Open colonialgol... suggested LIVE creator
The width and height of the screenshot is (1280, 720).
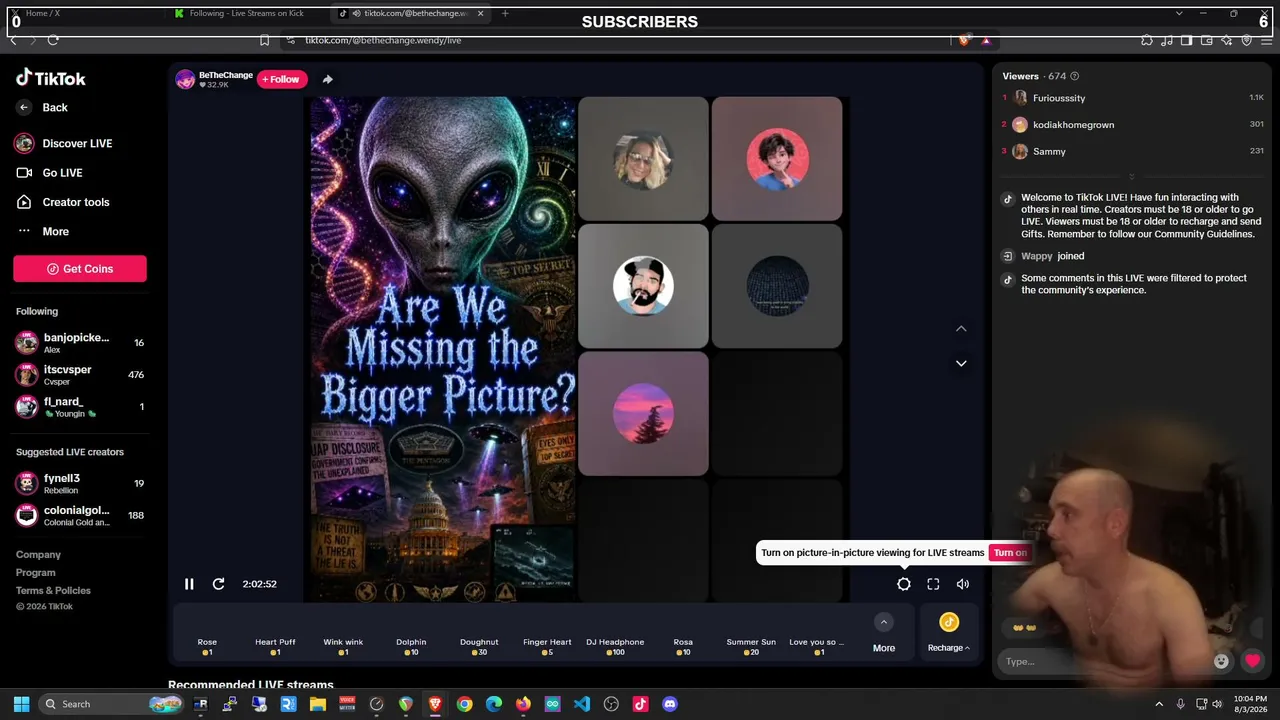tap(80, 515)
